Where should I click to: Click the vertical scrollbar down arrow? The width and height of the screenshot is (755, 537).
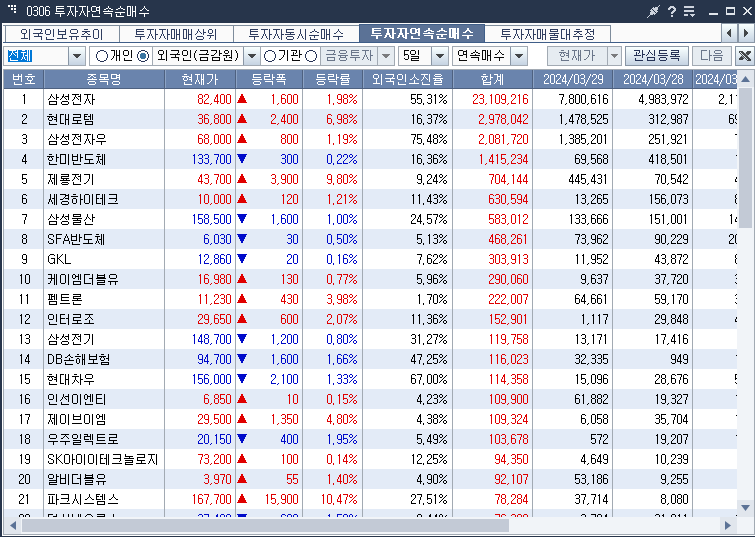[746, 507]
